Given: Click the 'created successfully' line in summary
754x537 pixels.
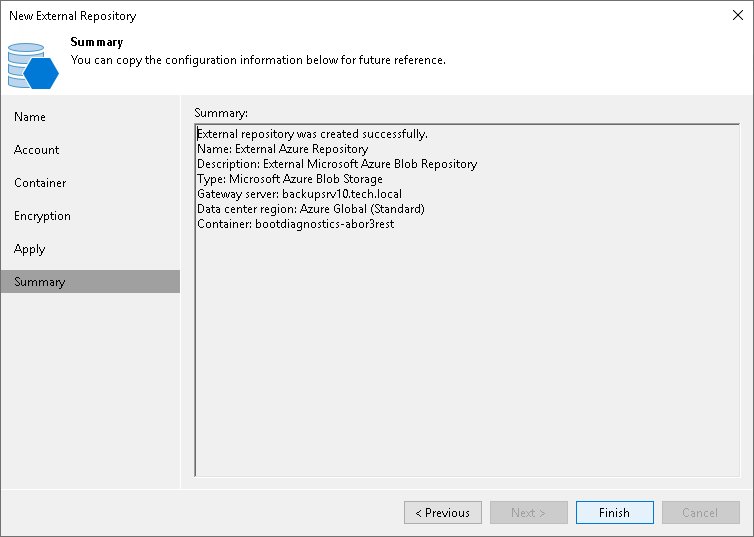Looking at the screenshot, I should (x=313, y=134).
